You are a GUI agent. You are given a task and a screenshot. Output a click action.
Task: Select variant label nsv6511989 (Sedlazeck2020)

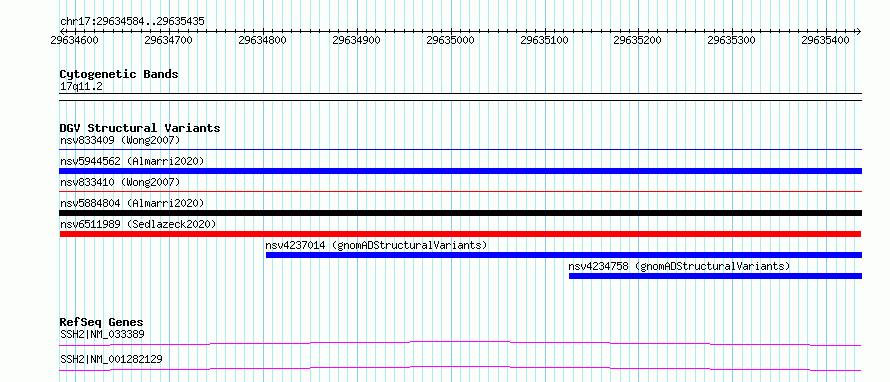click(x=138, y=224)
